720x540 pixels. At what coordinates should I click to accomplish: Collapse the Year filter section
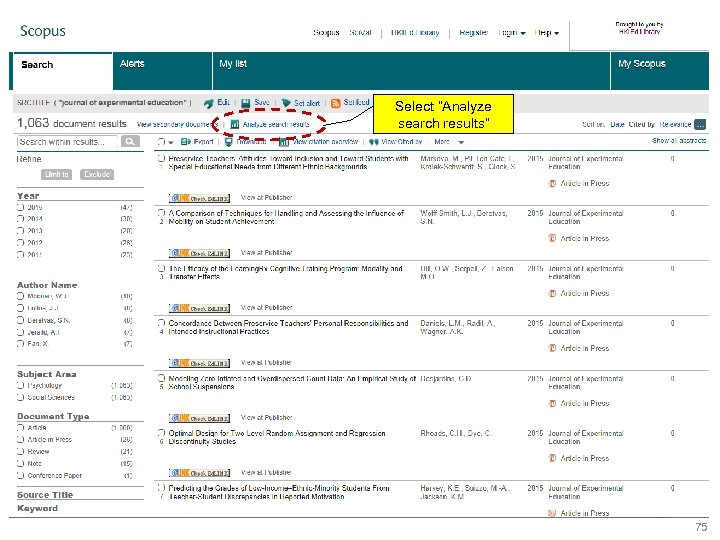(x=28, y=196)
